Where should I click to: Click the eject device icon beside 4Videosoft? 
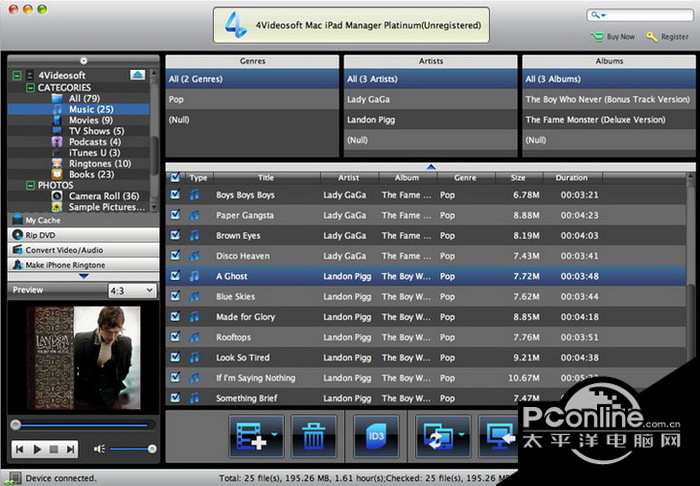pos(138,76)
